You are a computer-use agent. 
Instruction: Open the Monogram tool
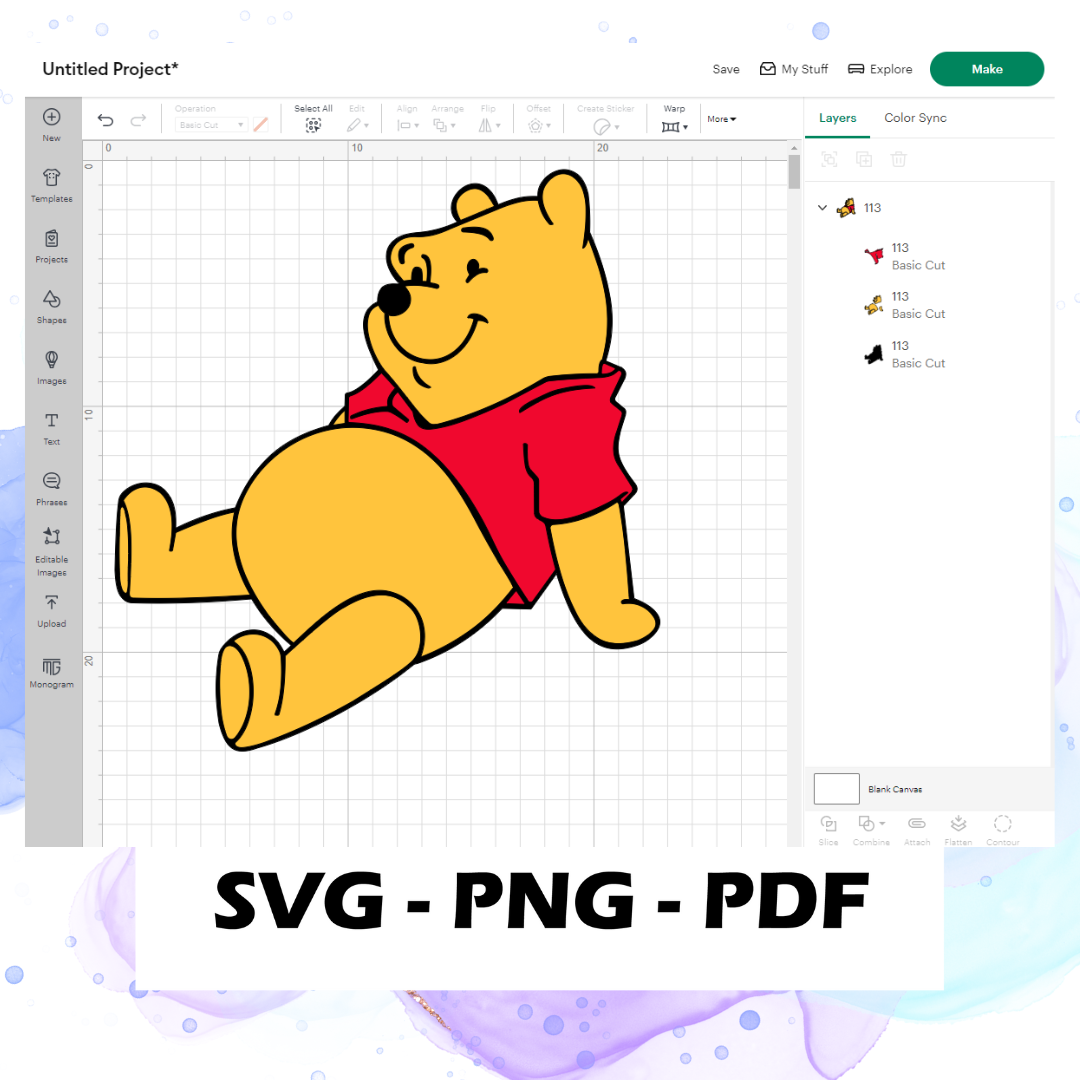52,672
